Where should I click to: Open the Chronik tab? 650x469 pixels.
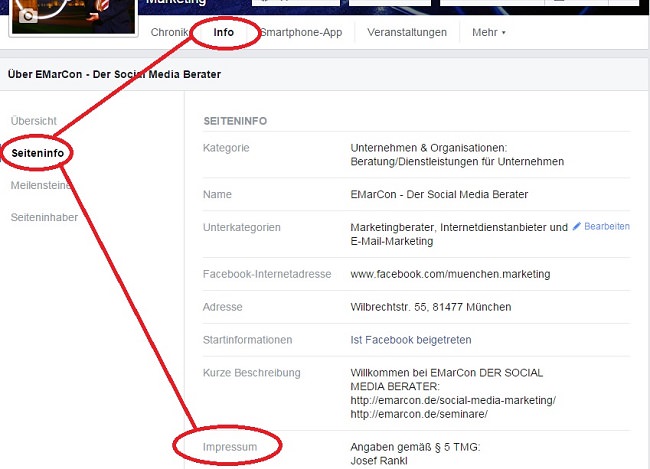click(170, 32)
